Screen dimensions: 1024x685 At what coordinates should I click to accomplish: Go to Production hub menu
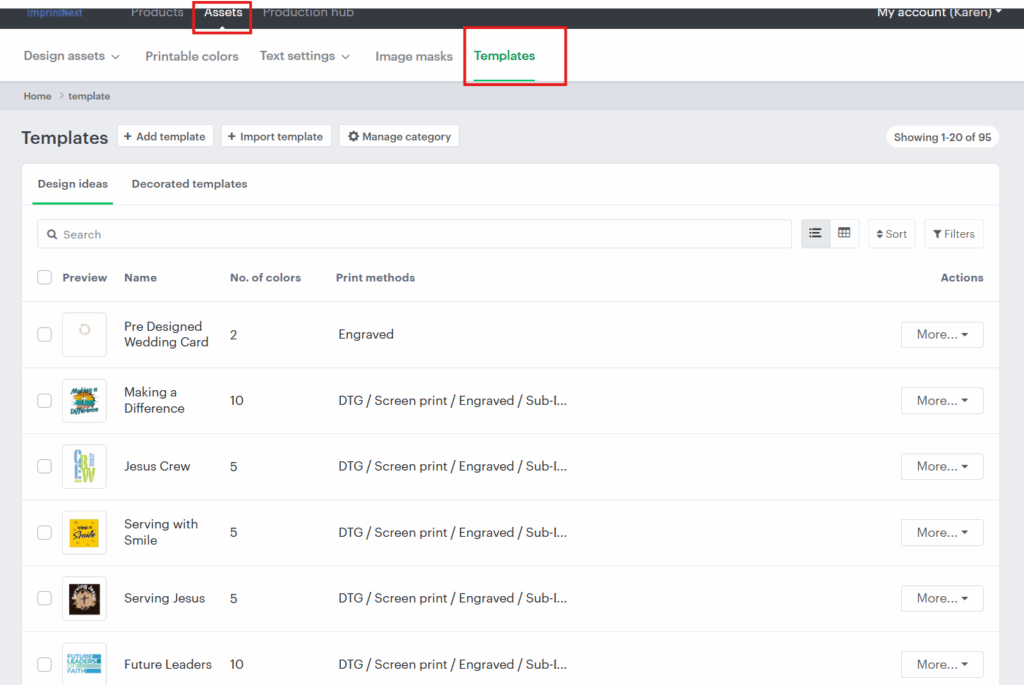pyautogui.click(x=308, y=13)
